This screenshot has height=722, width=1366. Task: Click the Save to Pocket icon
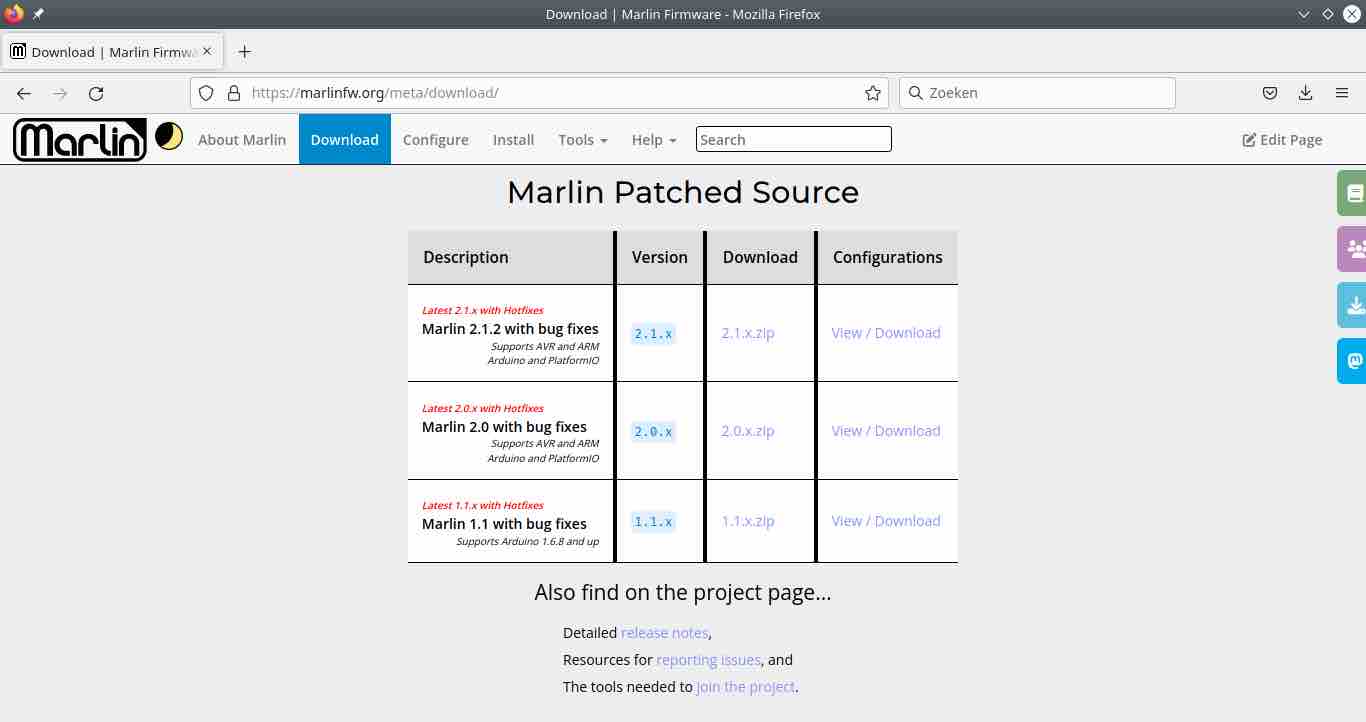click(x=1269, y=92)
